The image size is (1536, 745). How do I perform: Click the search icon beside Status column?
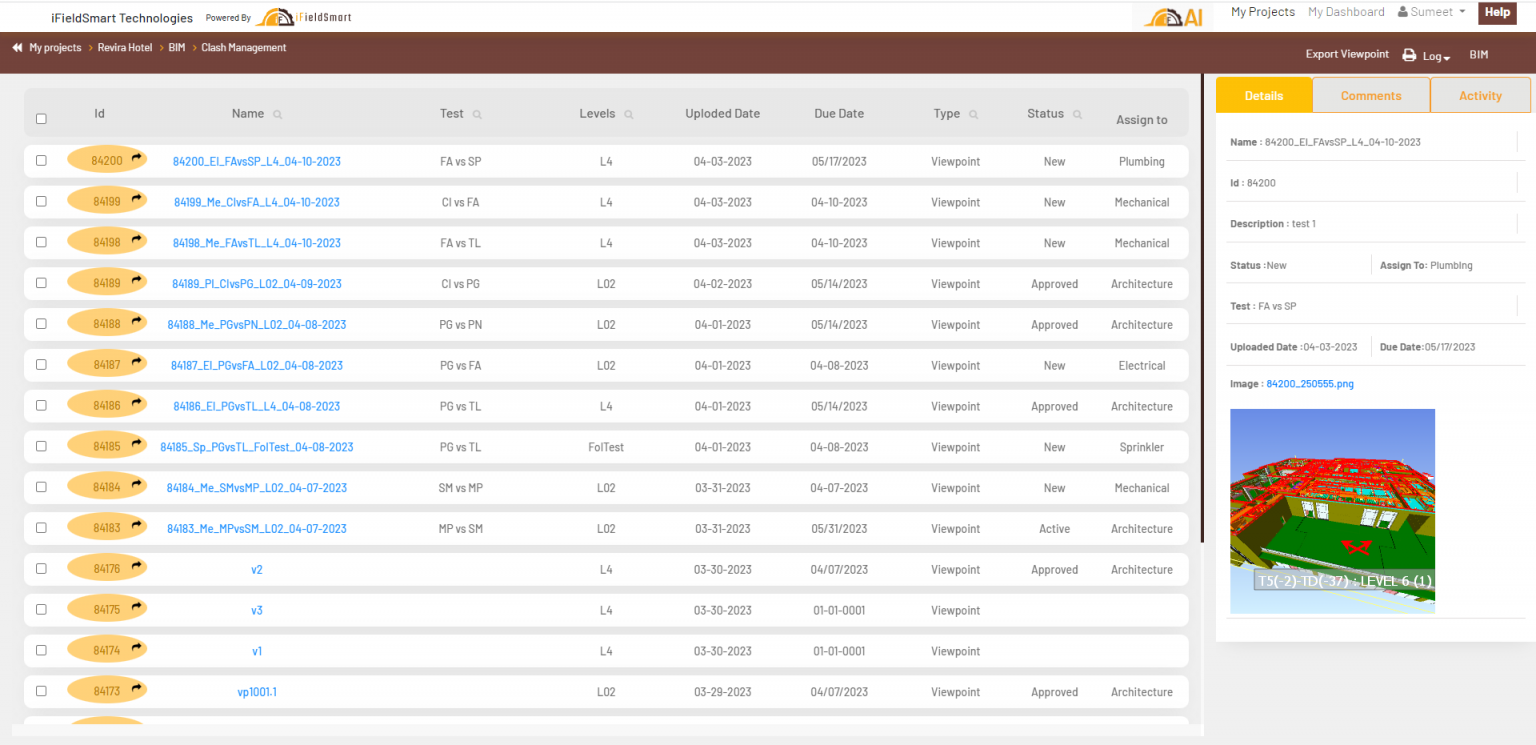[1077, 115]
